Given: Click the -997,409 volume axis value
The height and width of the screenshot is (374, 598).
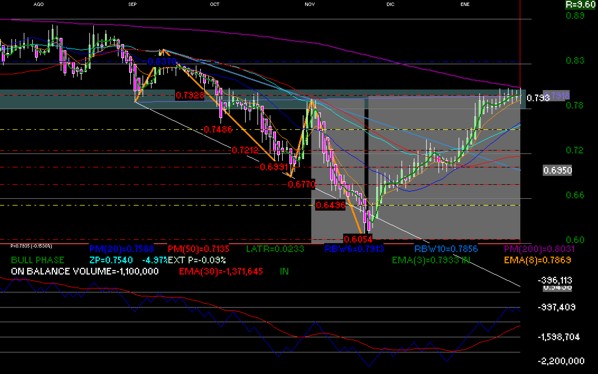Looking at the screenshot, I should 556,307.
